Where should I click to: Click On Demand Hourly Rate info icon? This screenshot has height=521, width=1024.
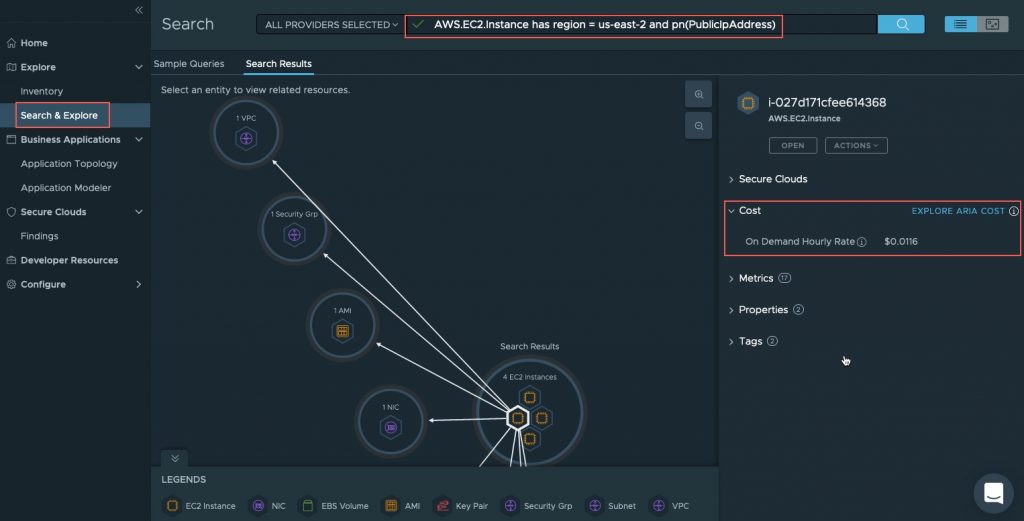tap(862, 242)
